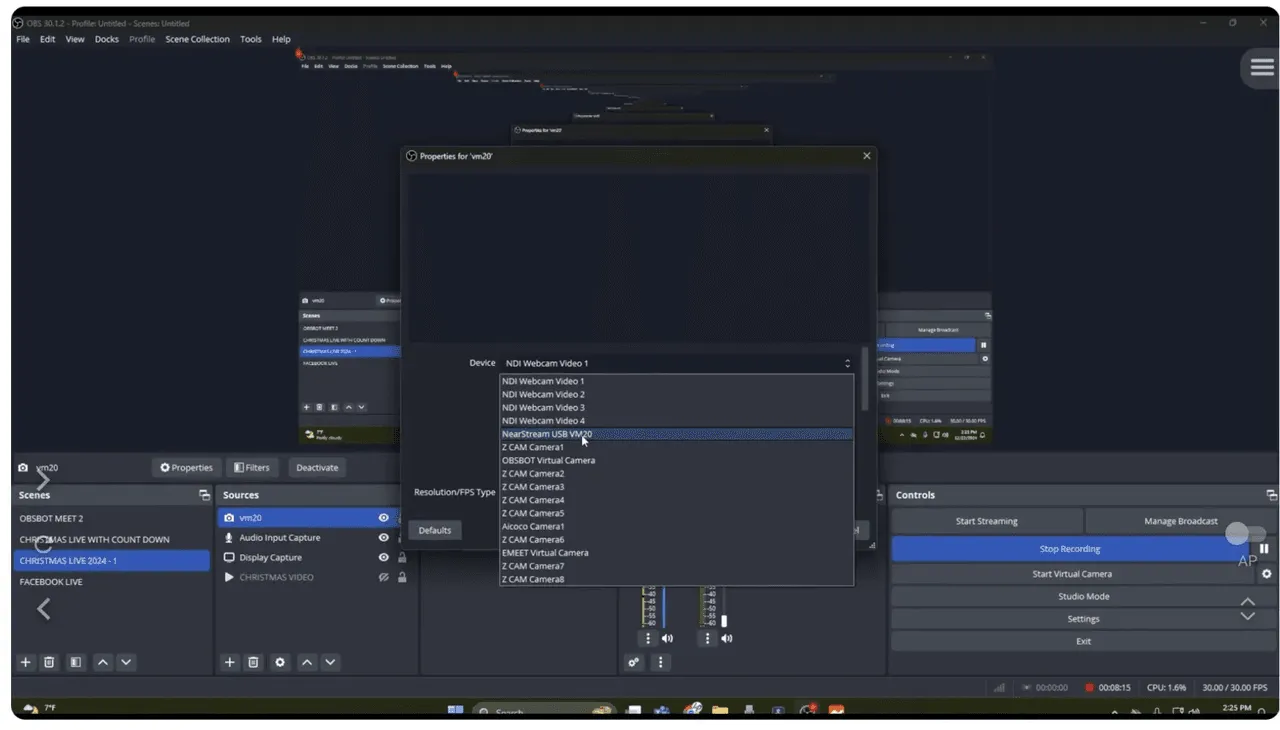Move the selected source up in the list
The image size is (1280, 730).
coord(307,662)
